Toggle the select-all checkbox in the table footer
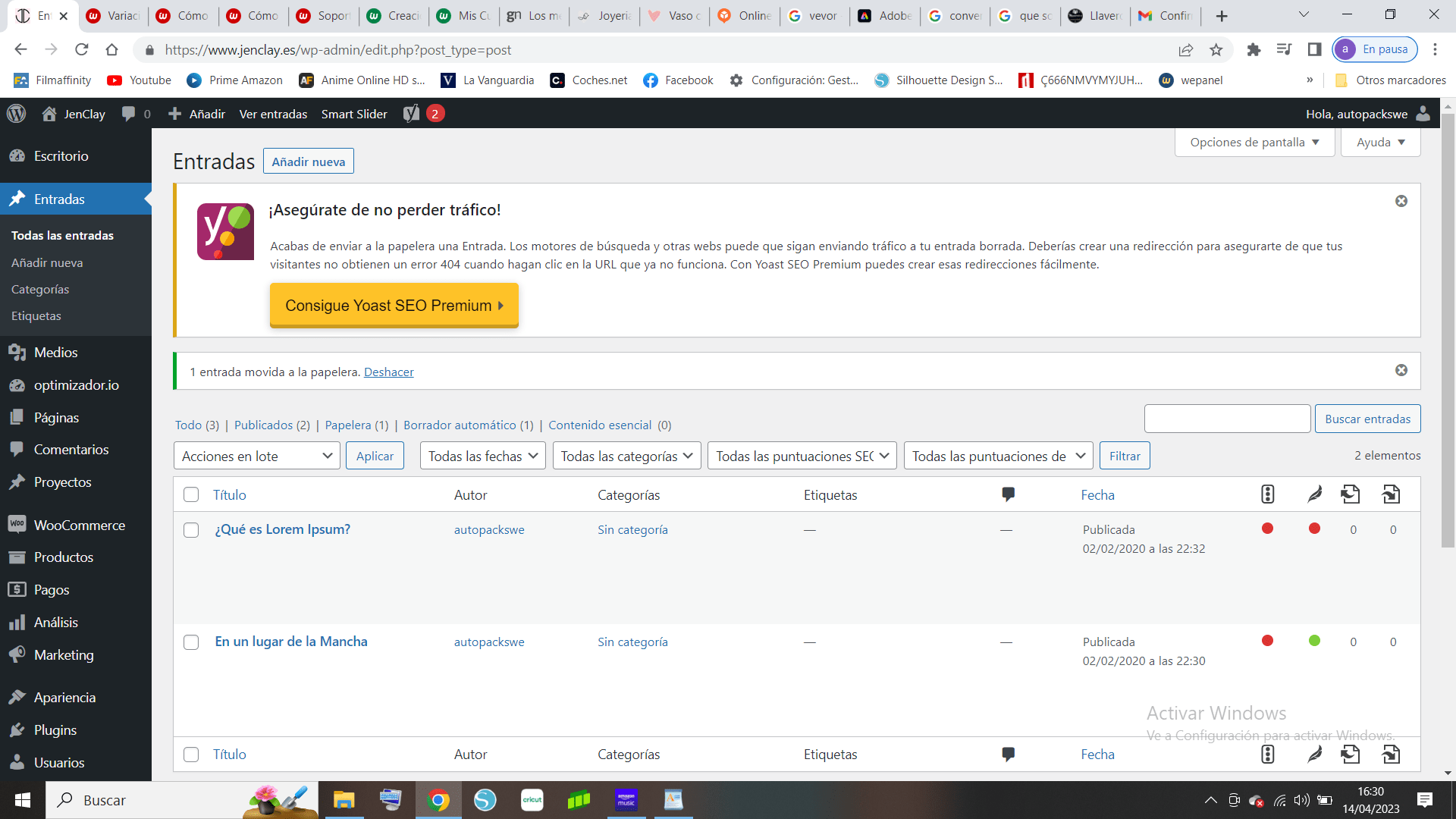The image size is (1456, 819). tap(191, 755)
